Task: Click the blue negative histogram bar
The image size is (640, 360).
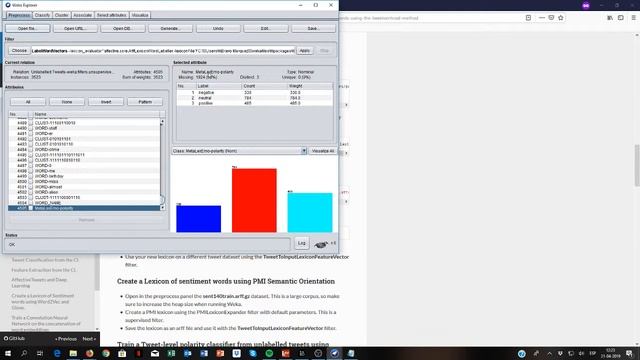Action: pos(198,219)
